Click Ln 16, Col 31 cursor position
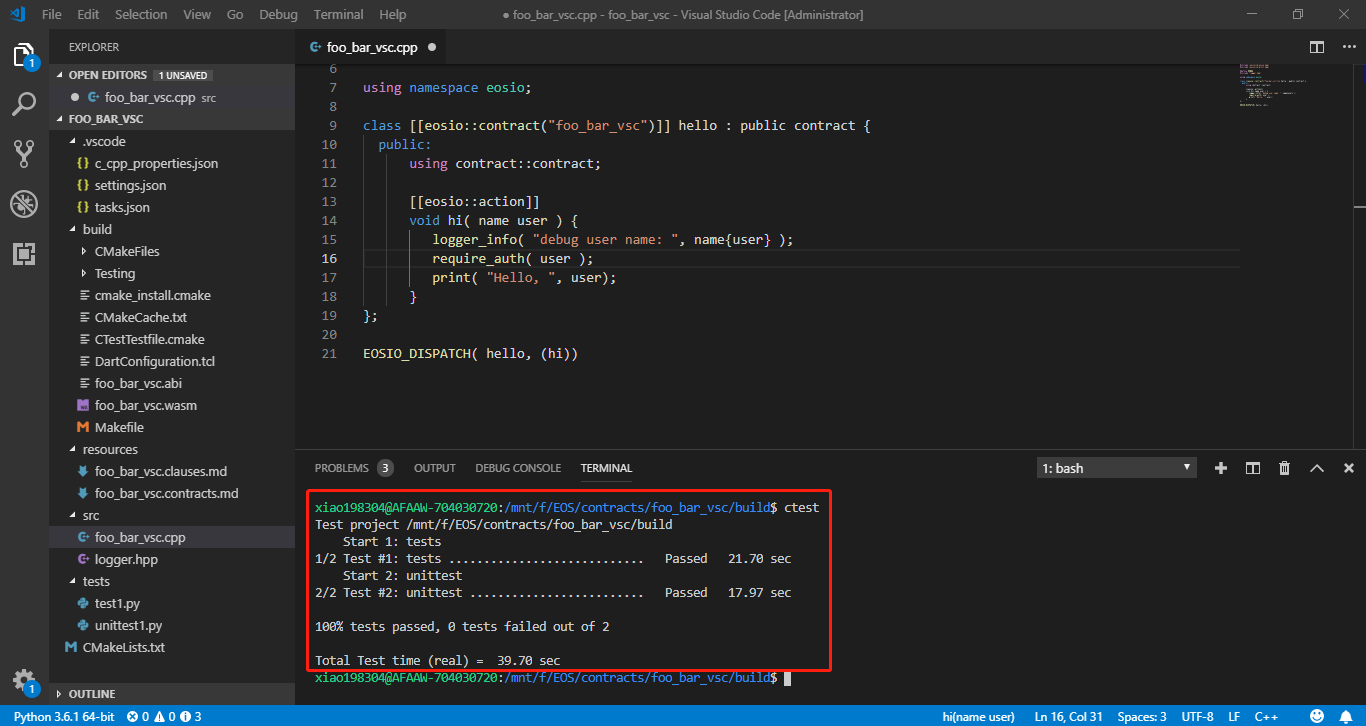The width and height of the screenshot is (1366, 726). tap(1069, 717)
